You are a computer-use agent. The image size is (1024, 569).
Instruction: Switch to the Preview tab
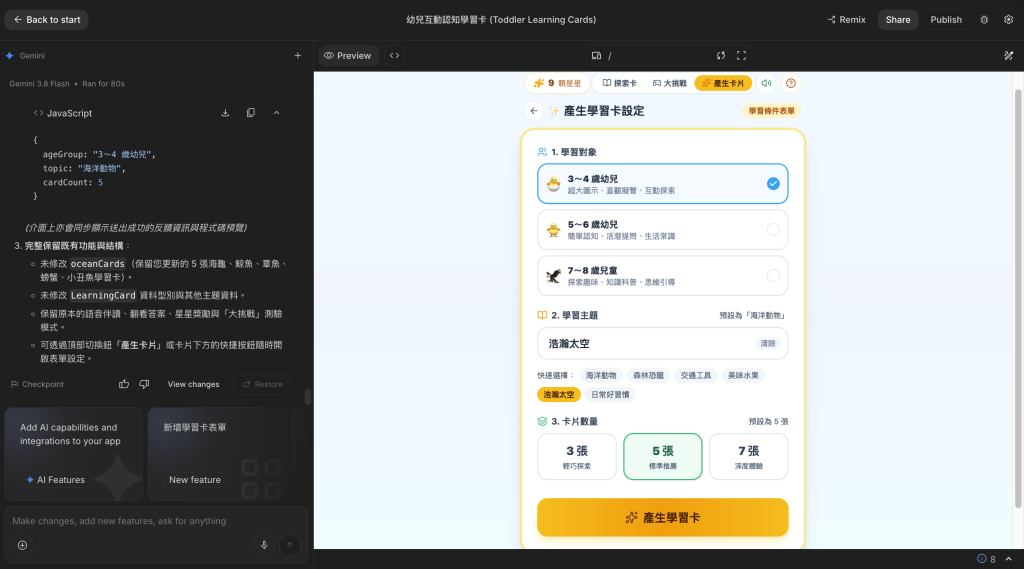pyautogui.click(x=347, y=56)
